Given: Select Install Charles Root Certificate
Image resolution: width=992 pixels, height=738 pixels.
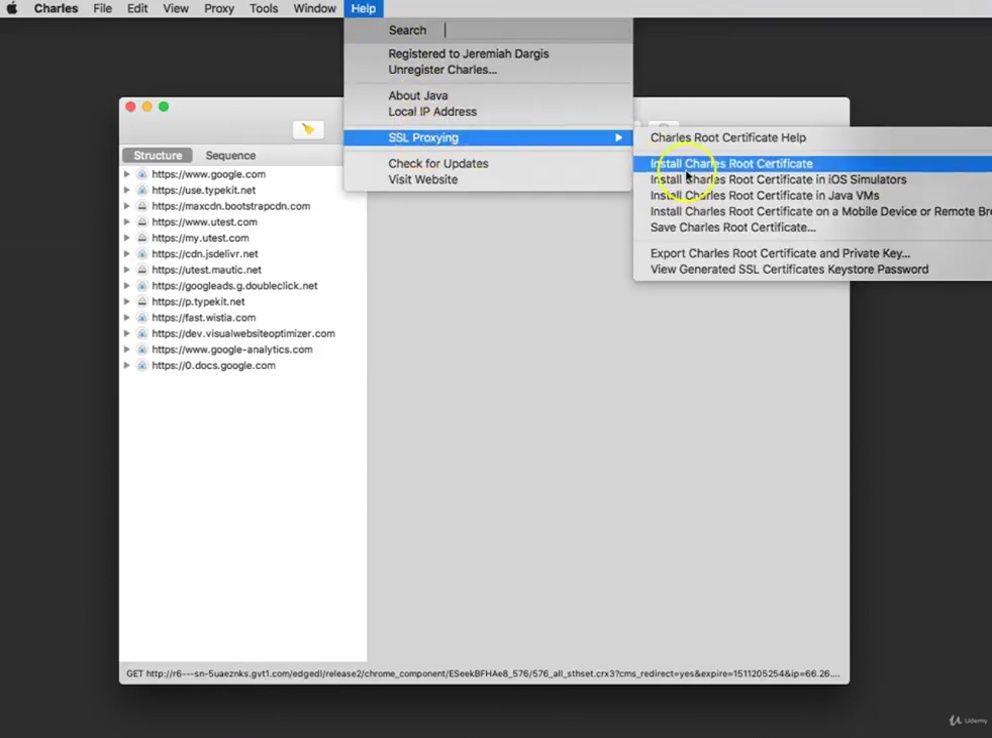Looking at the screenshot, I should pyautogui.click(x=812, y=164).
